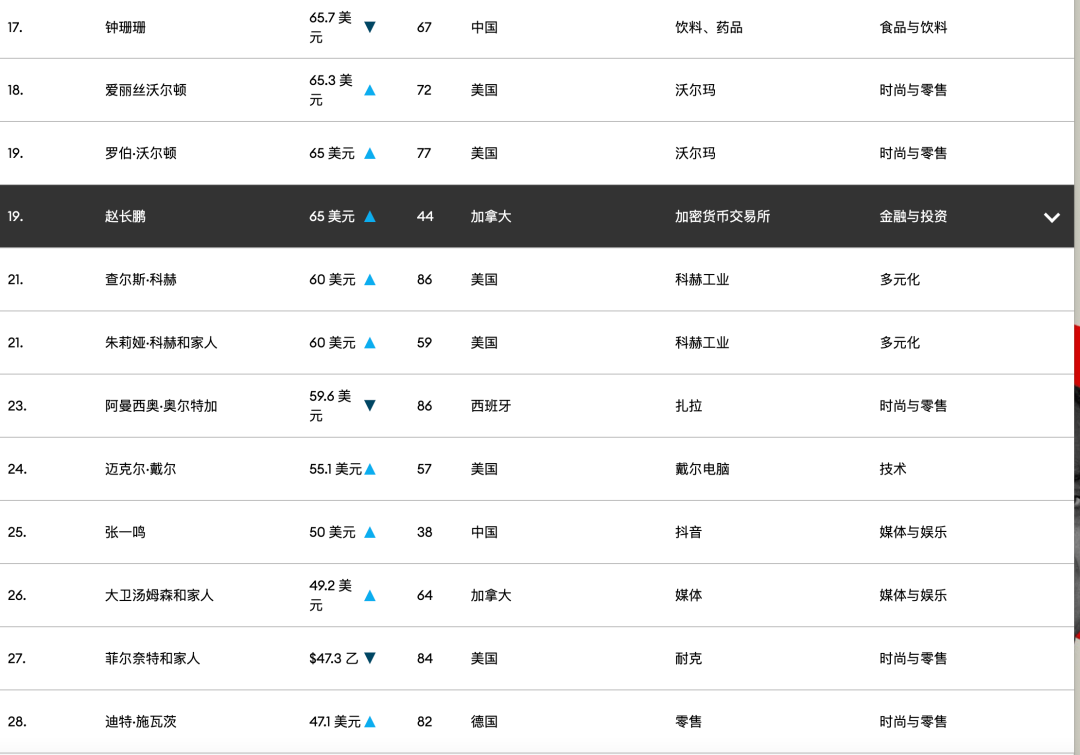Image resolution: width=1080 pixels, height=755 pixels.
Task: Click the 查尔斯·科赫 name
Action: pyautogui.click(x=141, y=280)
